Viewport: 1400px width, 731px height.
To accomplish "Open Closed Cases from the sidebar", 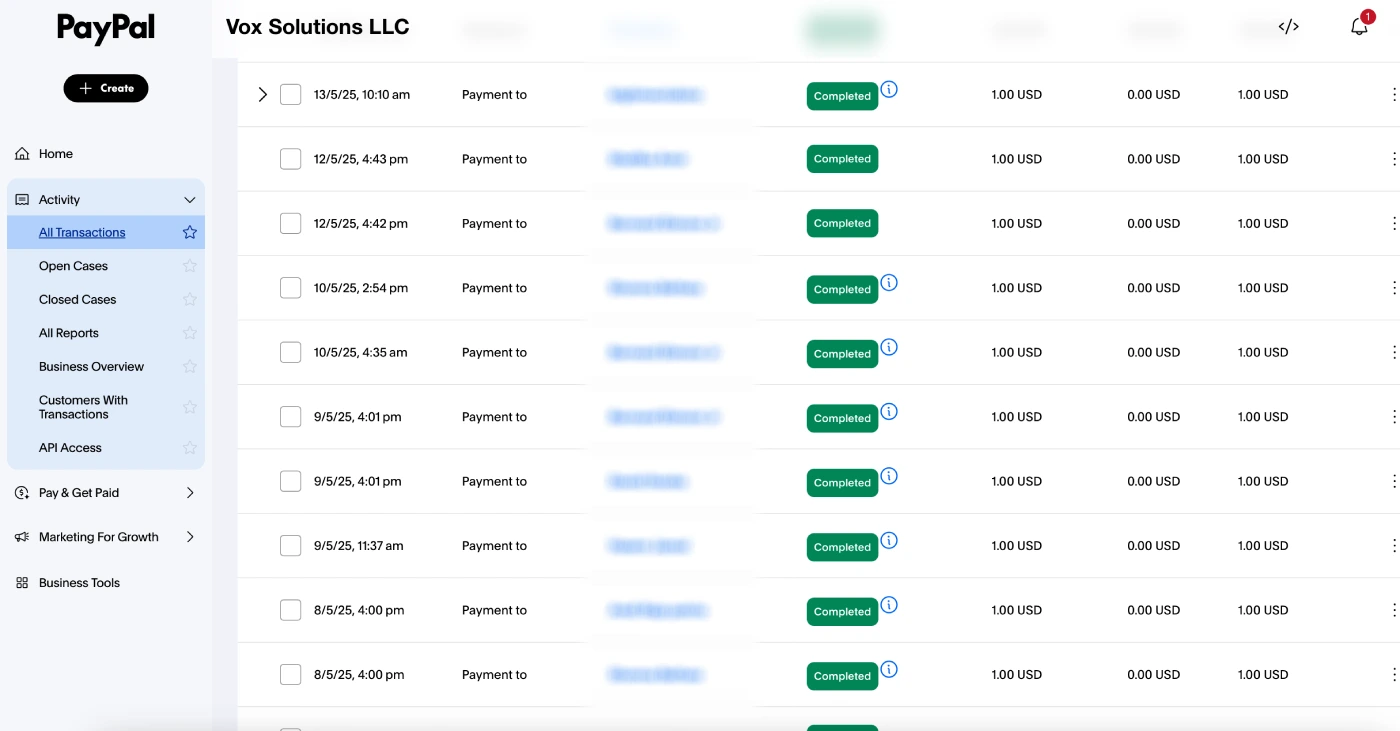I will pyautogui.click(x=77, y=299).
